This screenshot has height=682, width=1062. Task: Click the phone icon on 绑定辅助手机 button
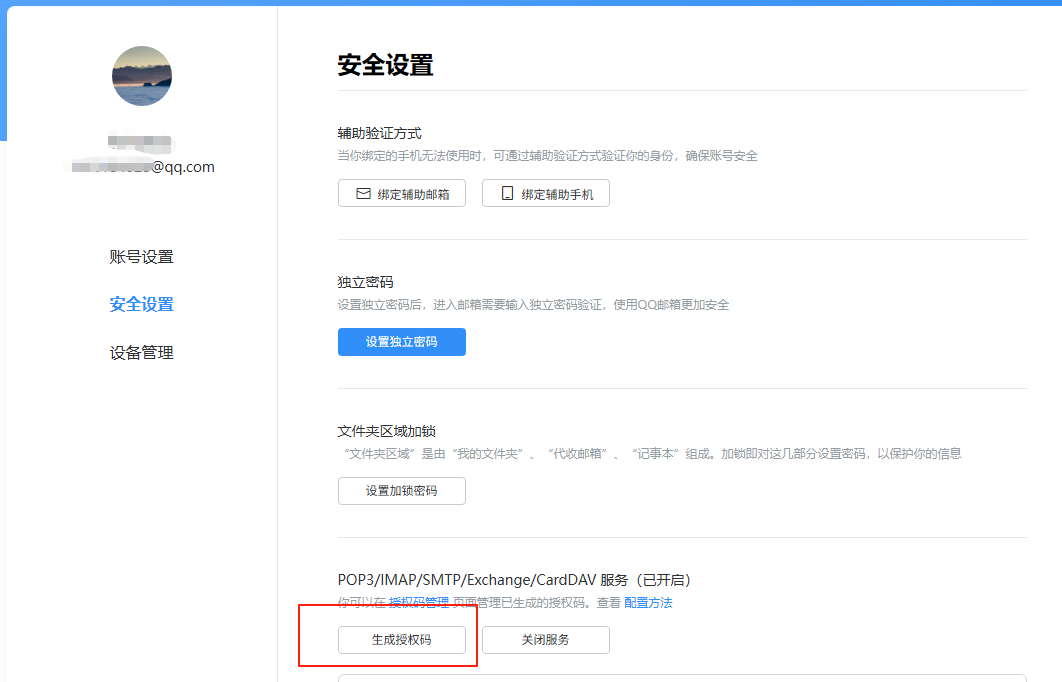click(508, 193)
